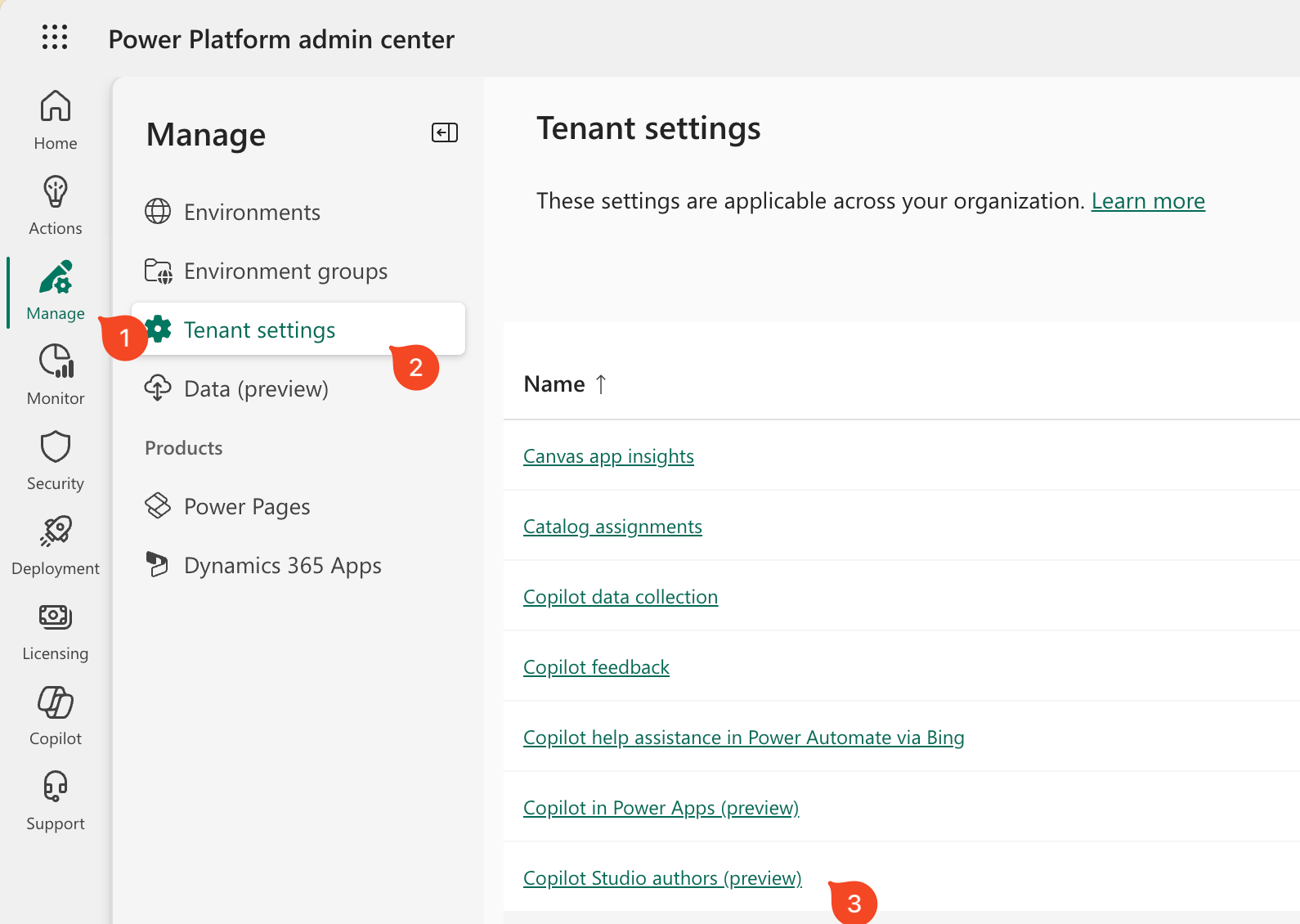Screen dimensions: 1300x924
Task: Click the Learn more link
Action: coord(1148,201)
